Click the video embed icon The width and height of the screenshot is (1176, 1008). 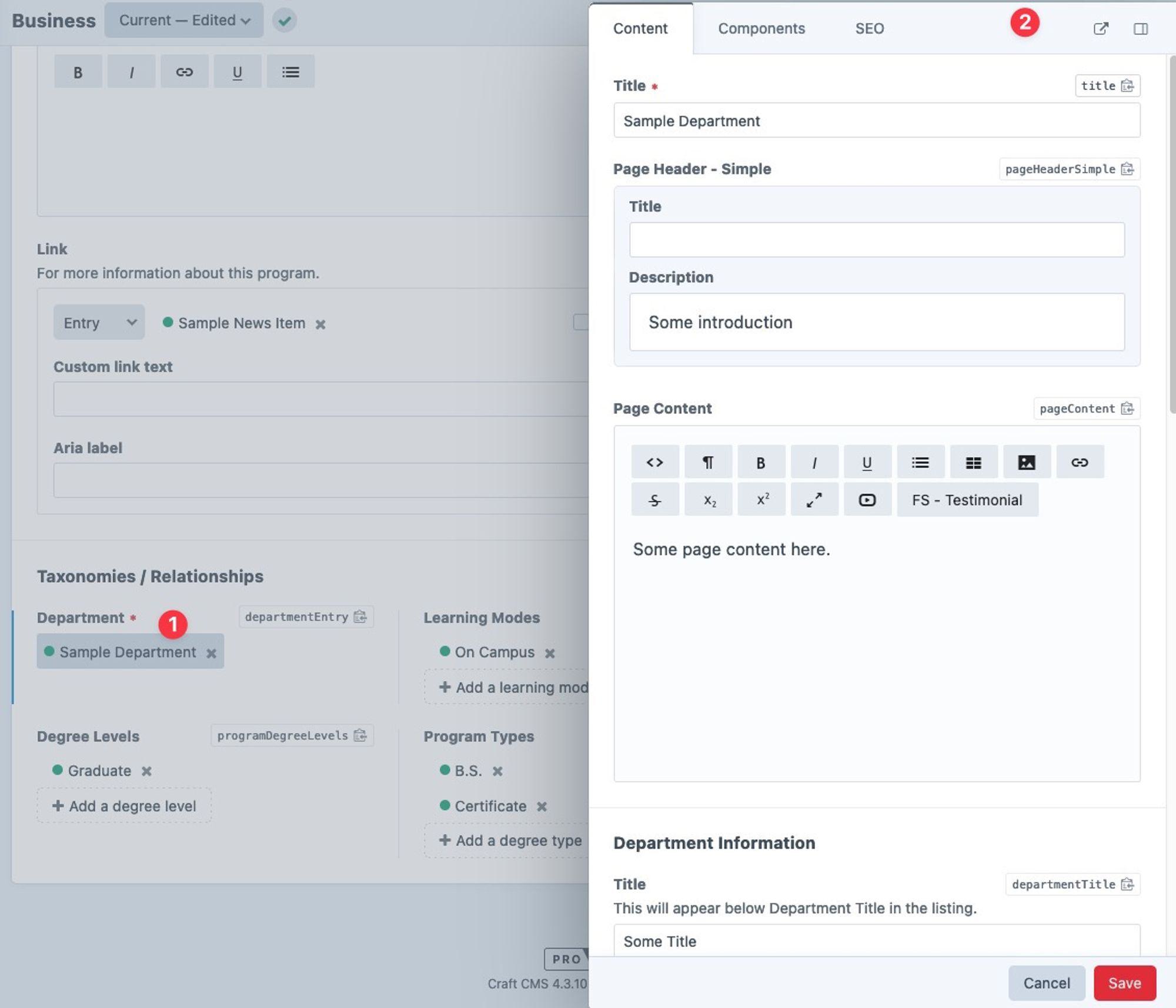coord(867,500)
